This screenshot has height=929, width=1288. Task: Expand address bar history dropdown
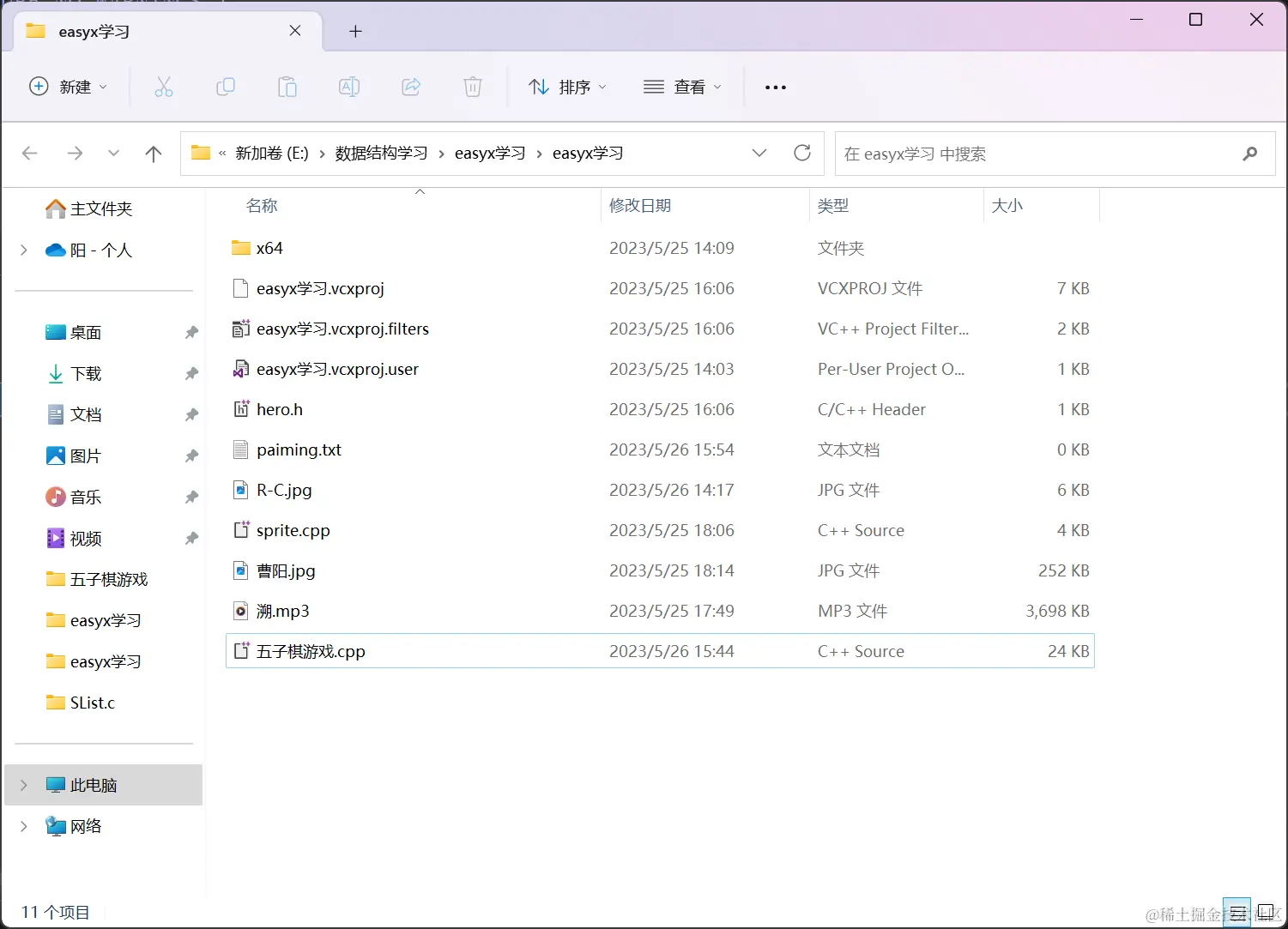(759, 153)
